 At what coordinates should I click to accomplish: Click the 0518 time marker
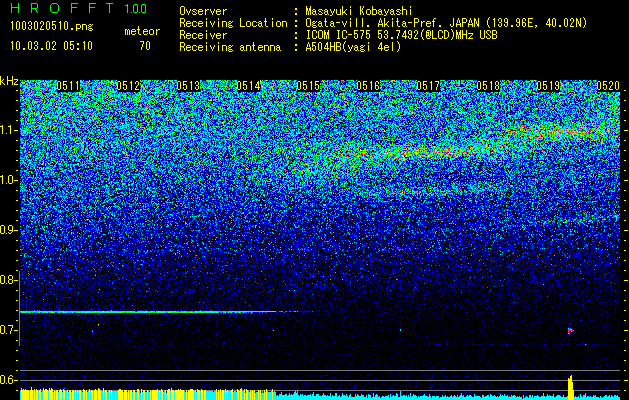pyautogui.click(x=488, y=86)
